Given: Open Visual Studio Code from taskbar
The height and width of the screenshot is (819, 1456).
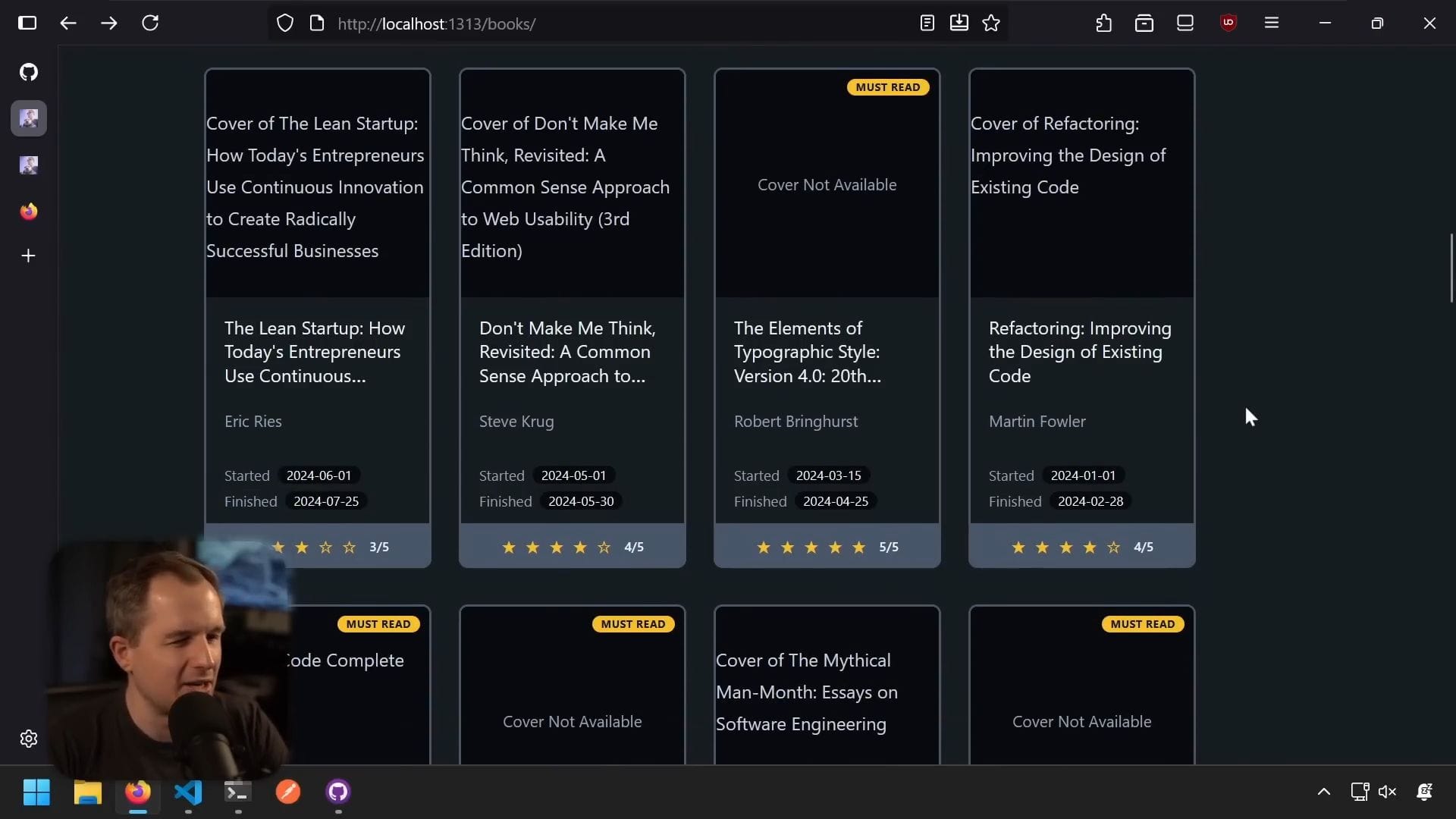Looking at the screenshot, I should coord(188,792).
